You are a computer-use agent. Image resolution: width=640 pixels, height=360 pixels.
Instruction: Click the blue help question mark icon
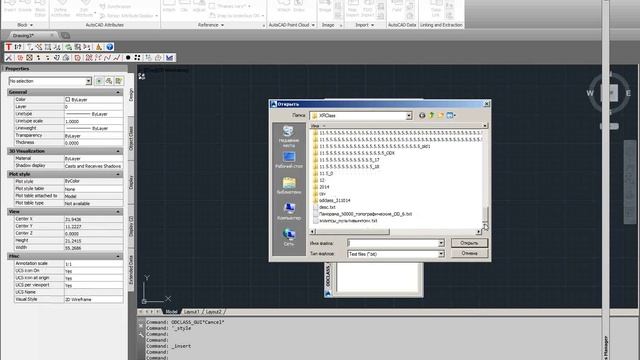click(x=109, y=47)
